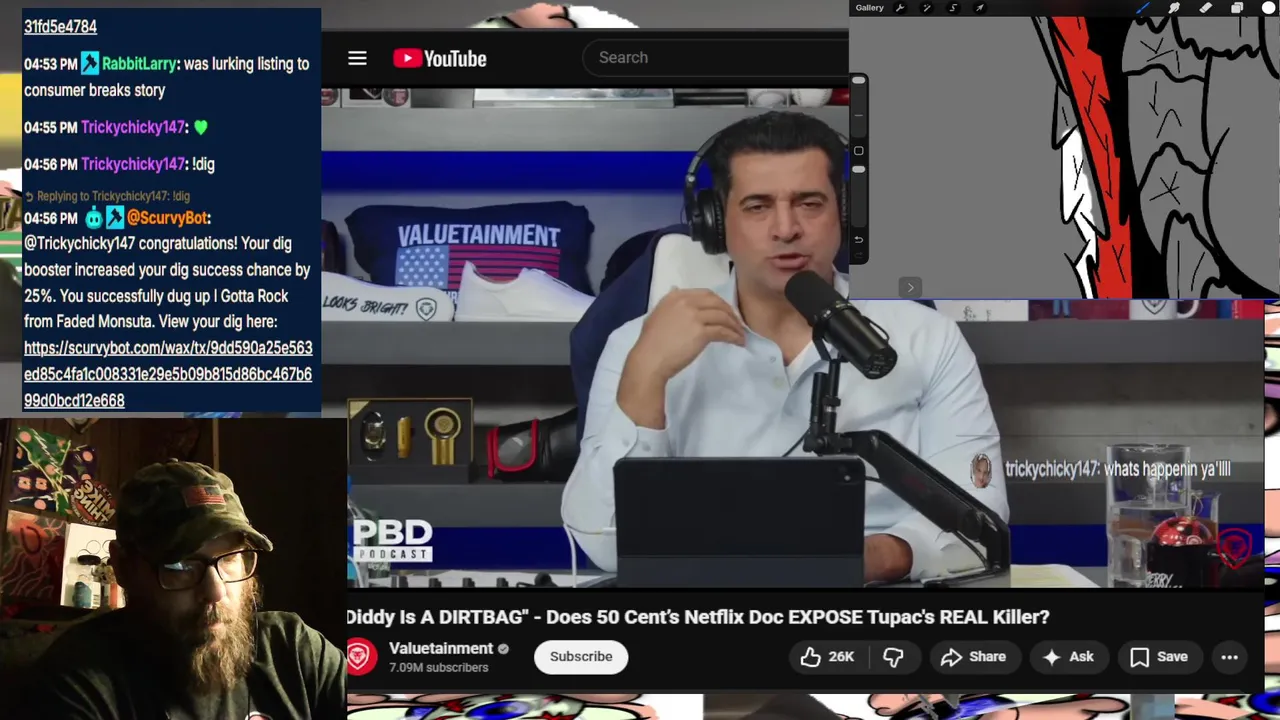Click the Valuetainment 7.09M subscribers count
The image size is (1280, 720).
(438, 668)
